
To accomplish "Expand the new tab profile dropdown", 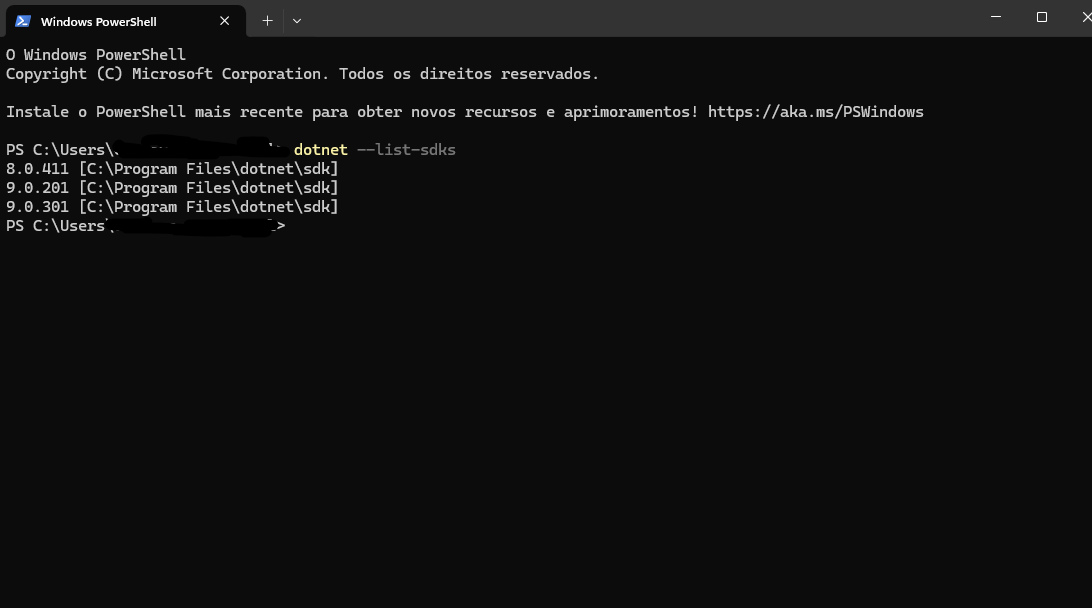I will [x=297, y=21].
